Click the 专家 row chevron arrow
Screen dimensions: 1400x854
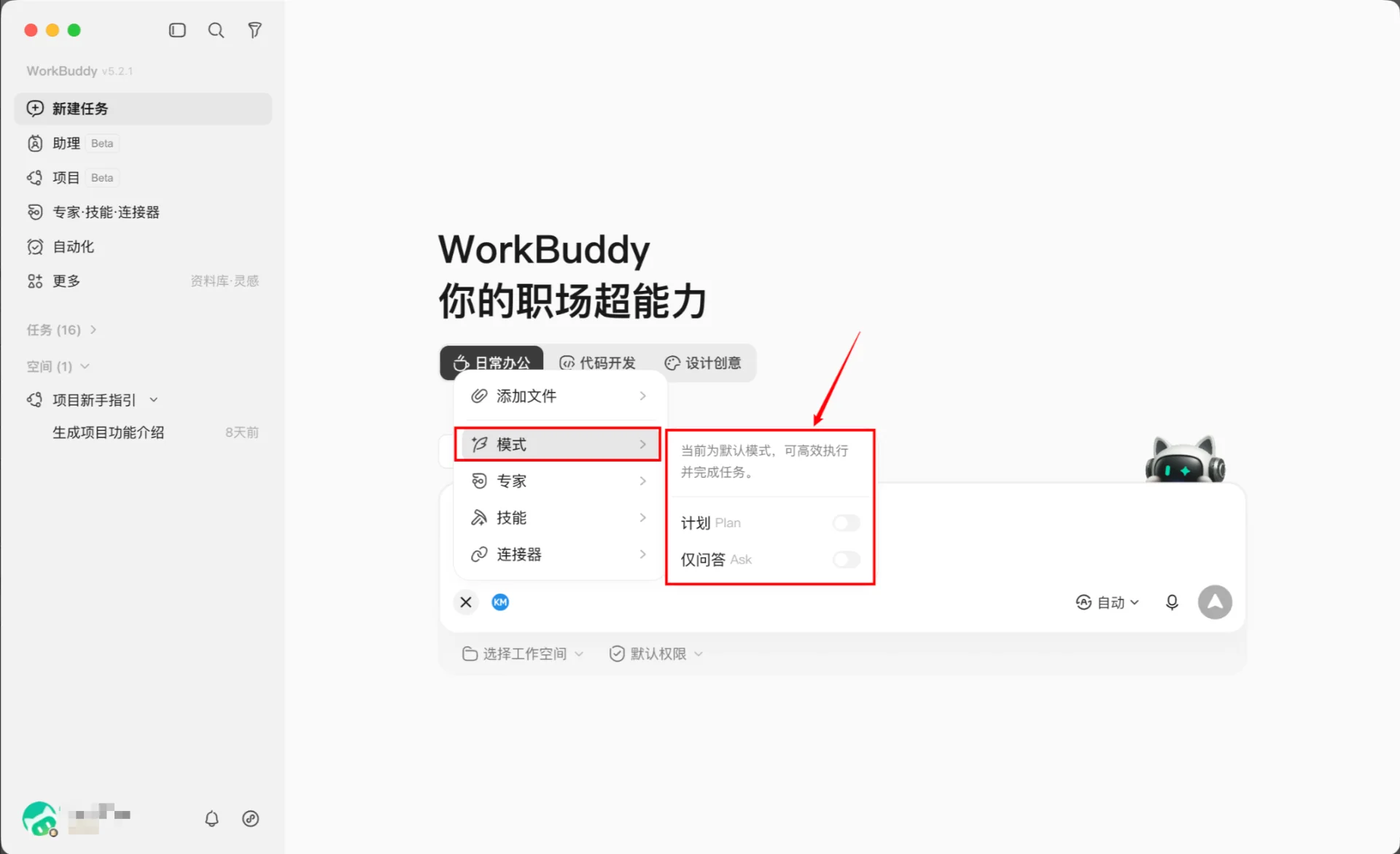click(x=642, y=481)
